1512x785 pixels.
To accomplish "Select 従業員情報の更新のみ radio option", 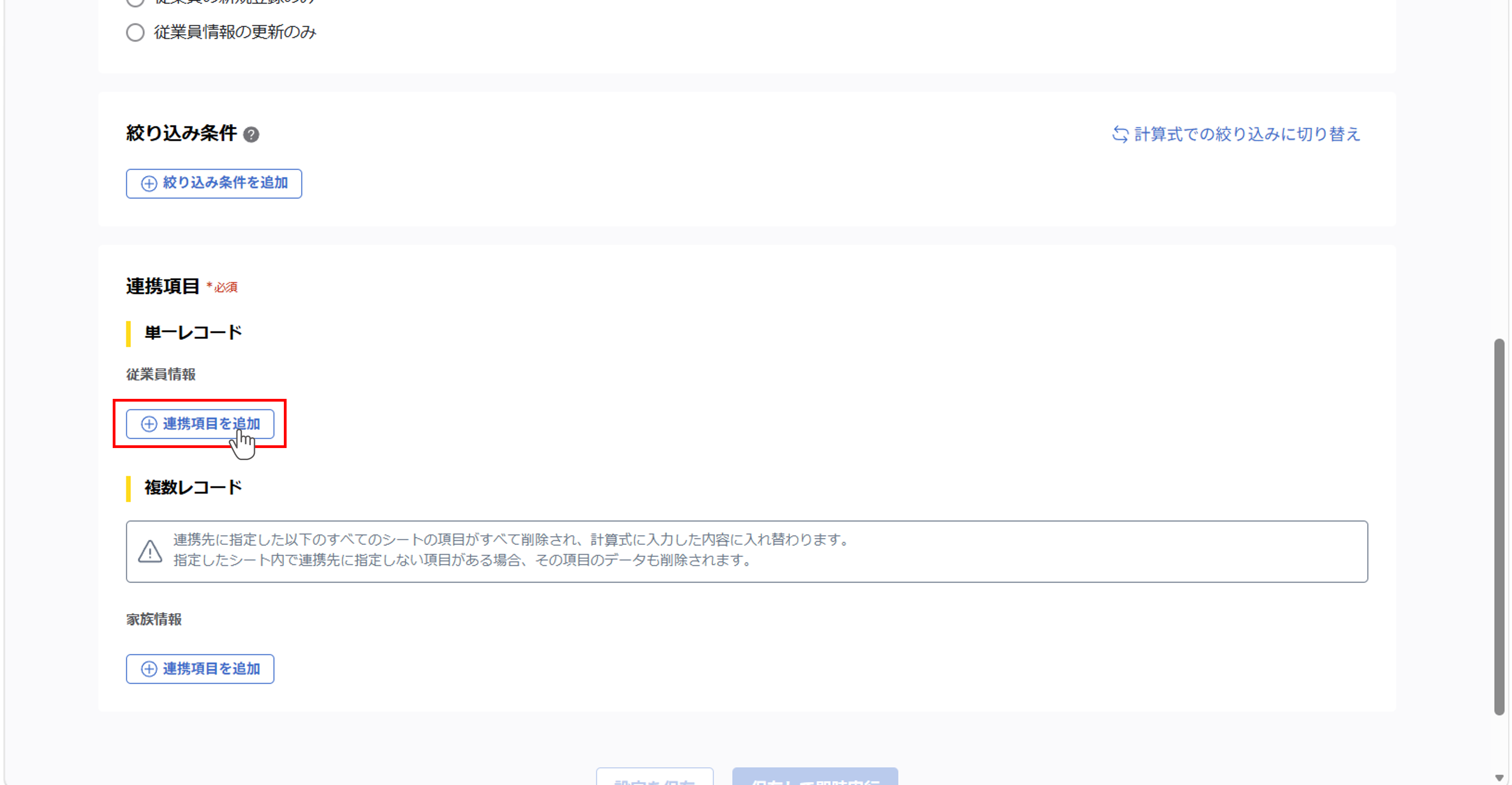I will click(x=135, y=32).
